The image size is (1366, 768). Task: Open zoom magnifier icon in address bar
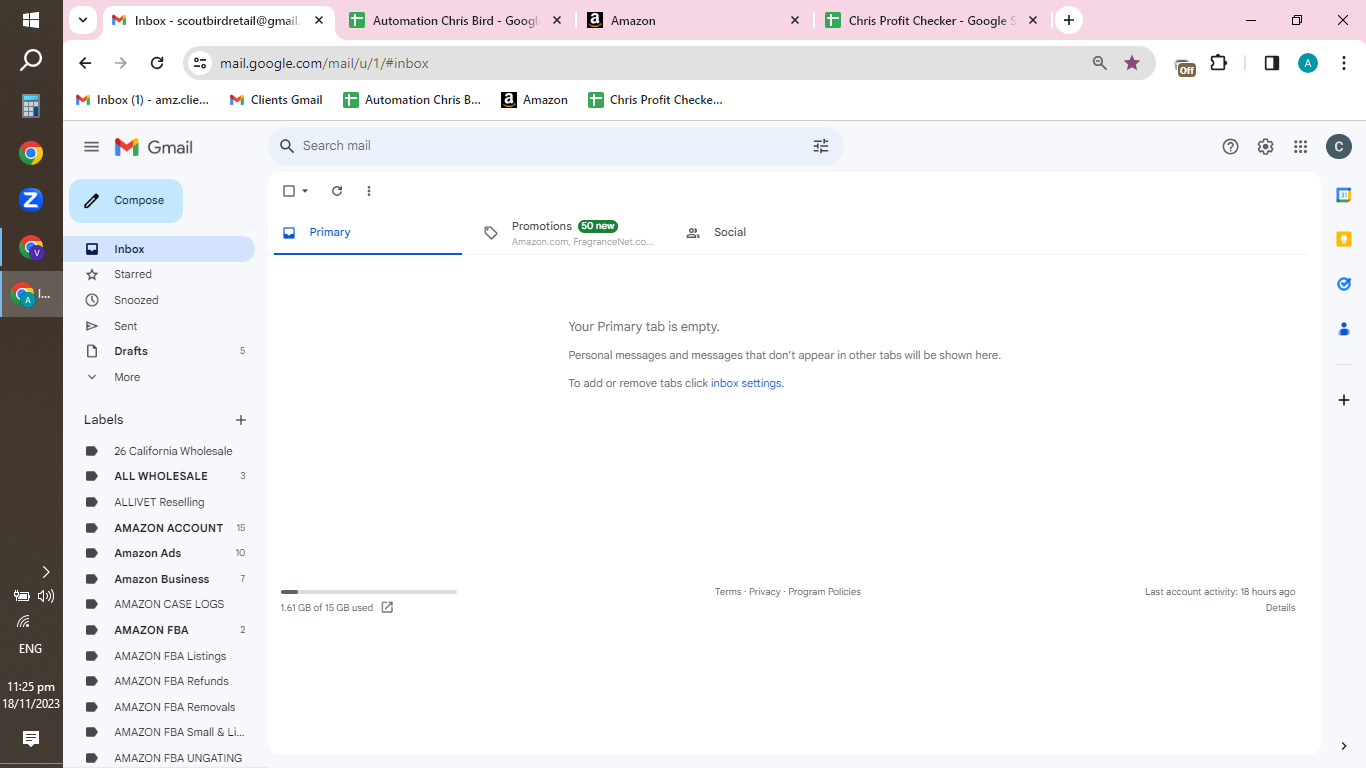[x=1100, y=63]
